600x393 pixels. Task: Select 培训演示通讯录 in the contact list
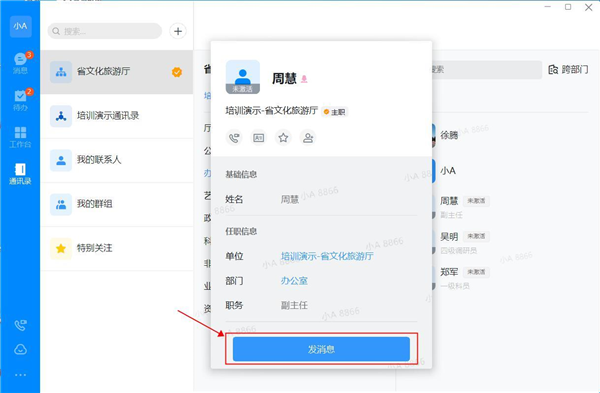click(x=117, y=116)
